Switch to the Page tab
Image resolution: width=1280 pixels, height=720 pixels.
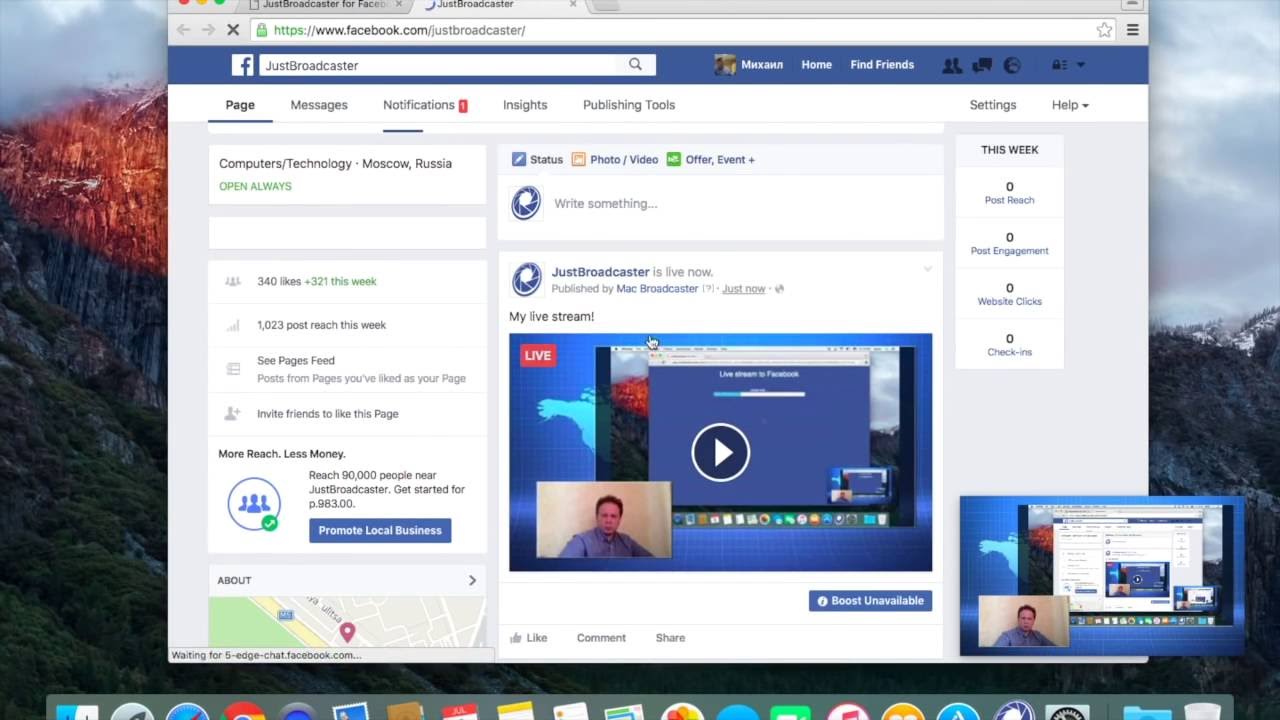point(240,105)
